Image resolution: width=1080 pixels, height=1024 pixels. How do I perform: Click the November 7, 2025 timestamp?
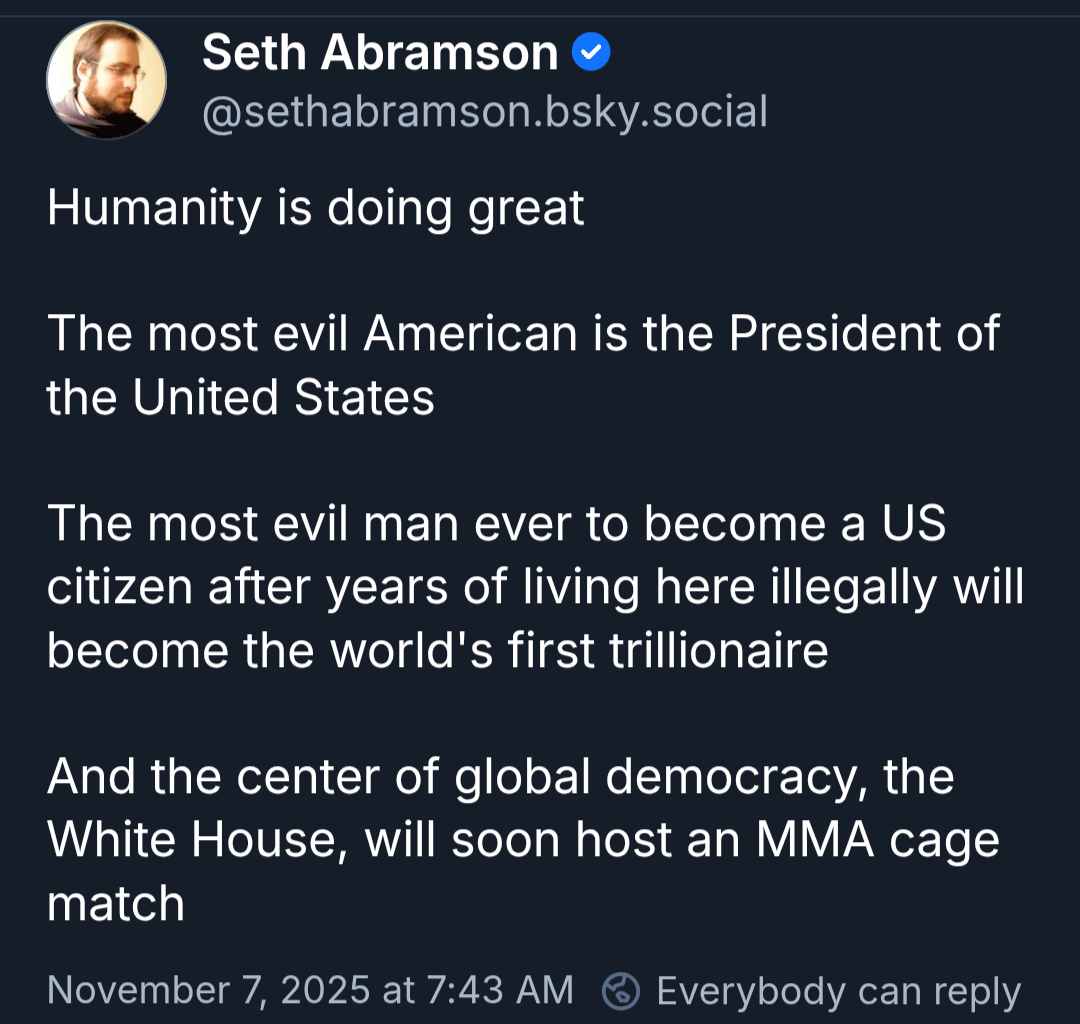[310, 990]
